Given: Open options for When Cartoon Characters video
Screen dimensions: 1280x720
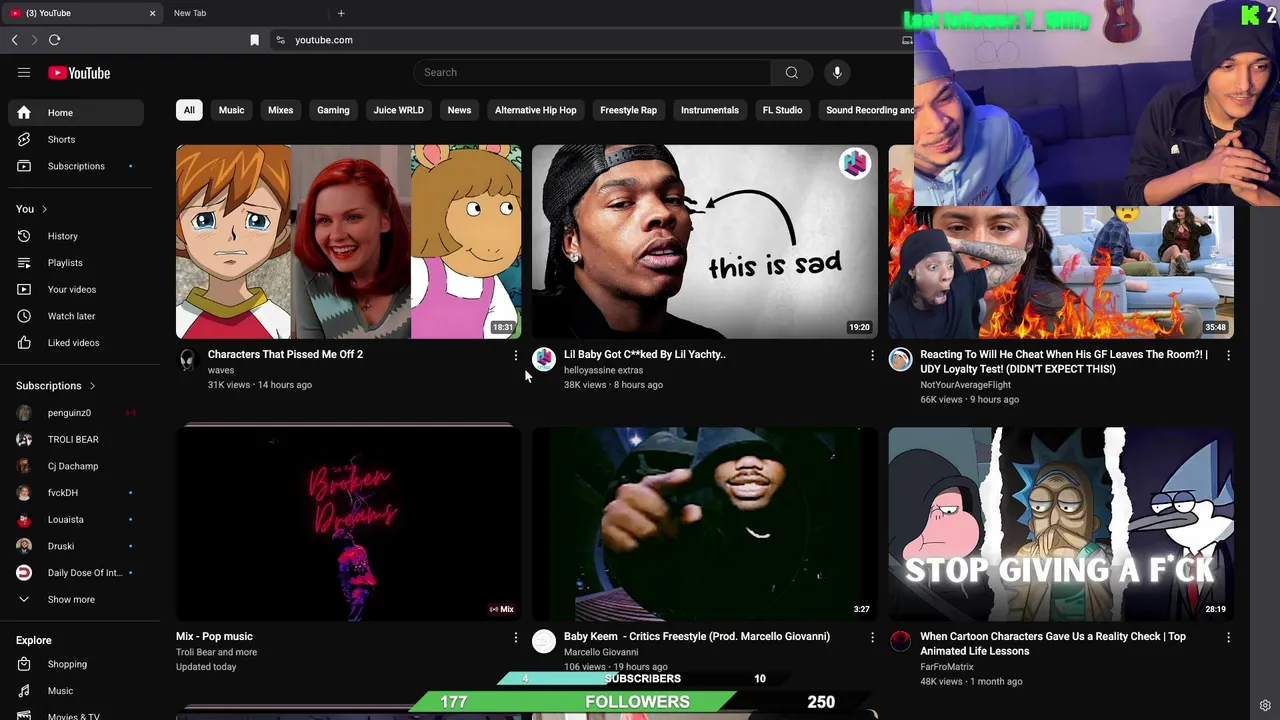Looking at the screenshot, I should pos(1228,637).
